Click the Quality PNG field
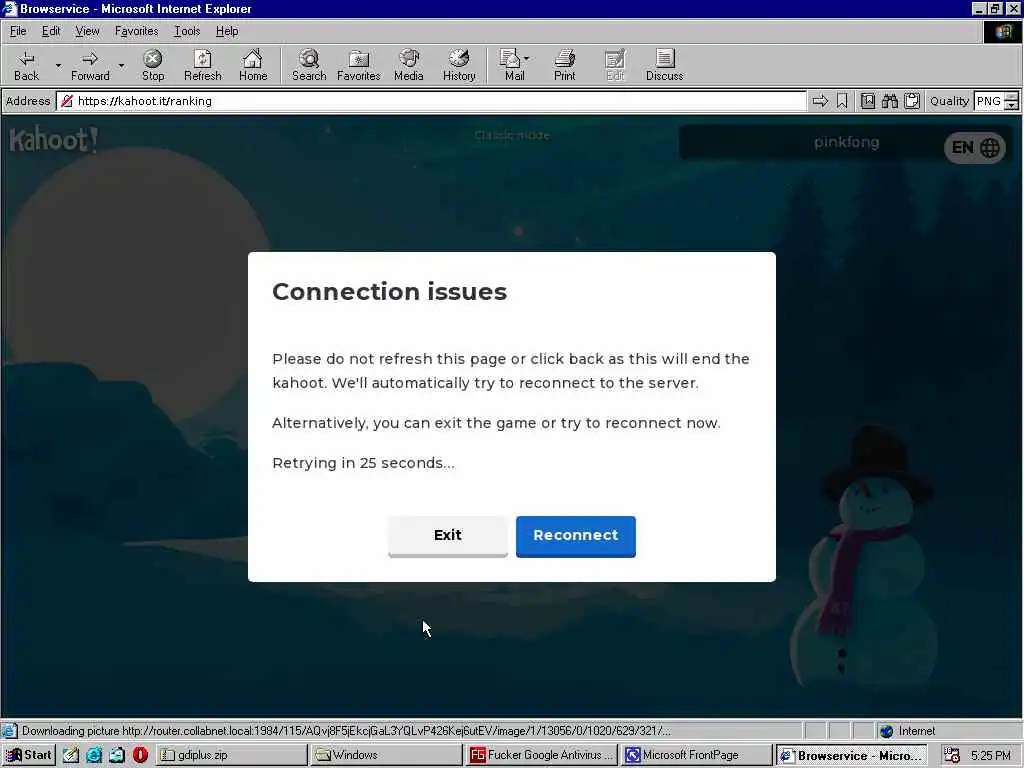Viewport: 1024px width, 768px height. click(x=989, y=101)
